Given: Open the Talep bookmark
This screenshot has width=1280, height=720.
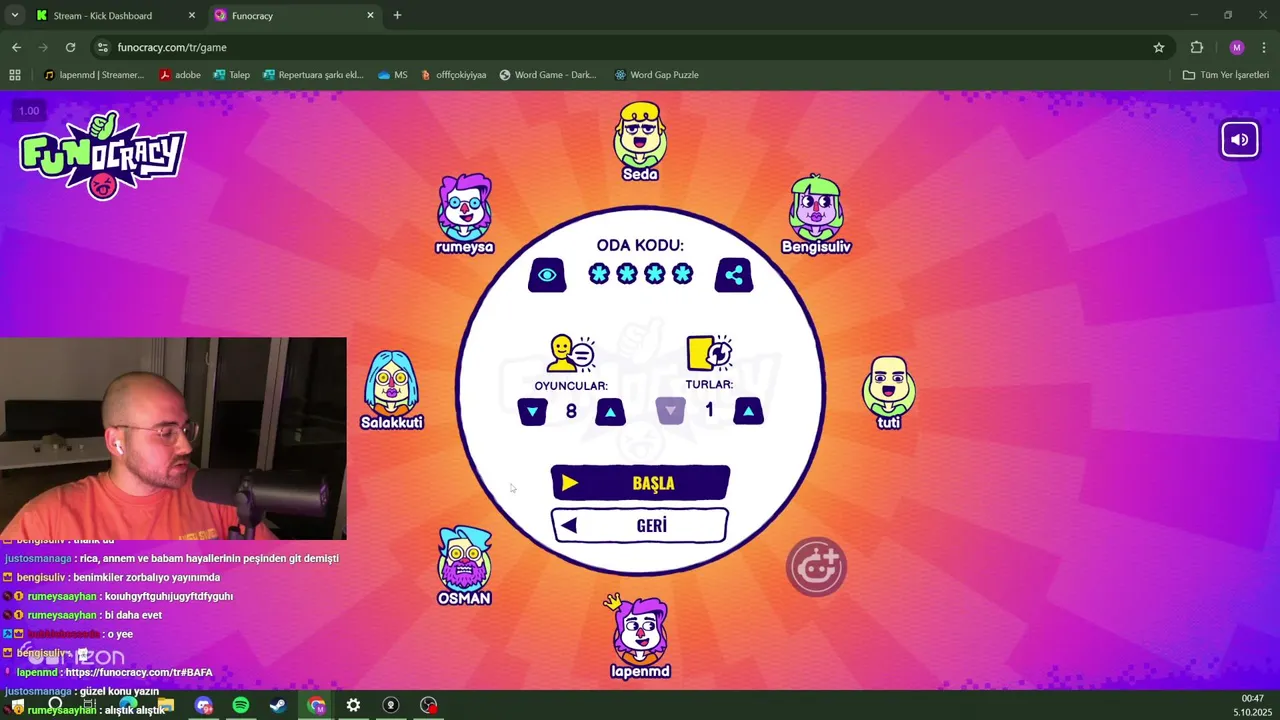Looking at the screenshot, I should pos(231,75).
